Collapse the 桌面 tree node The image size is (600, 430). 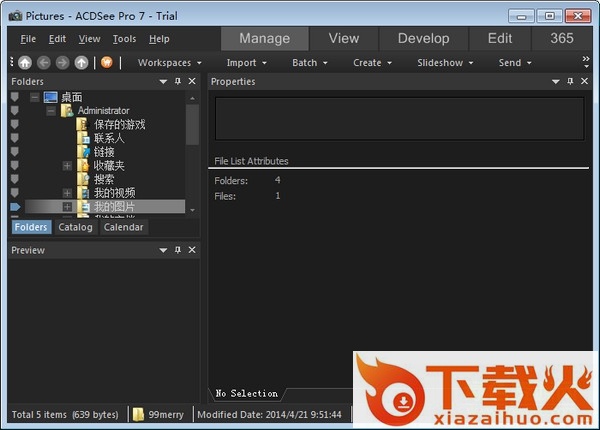click(x=35, y=98)
